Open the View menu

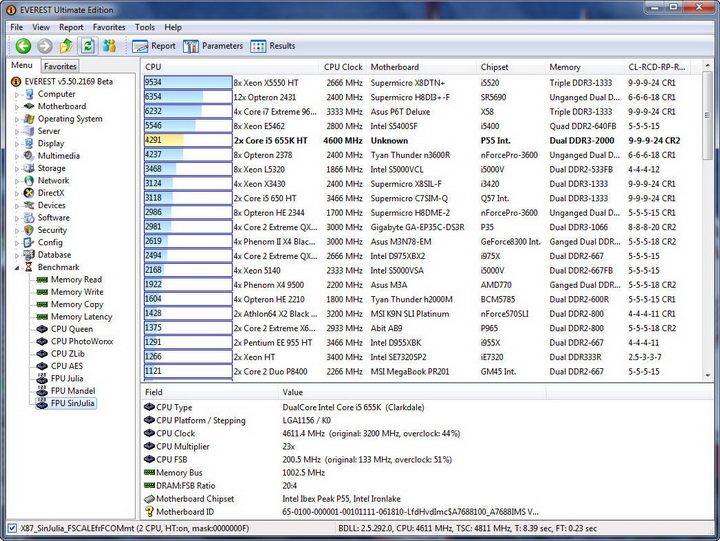(41, 27)
